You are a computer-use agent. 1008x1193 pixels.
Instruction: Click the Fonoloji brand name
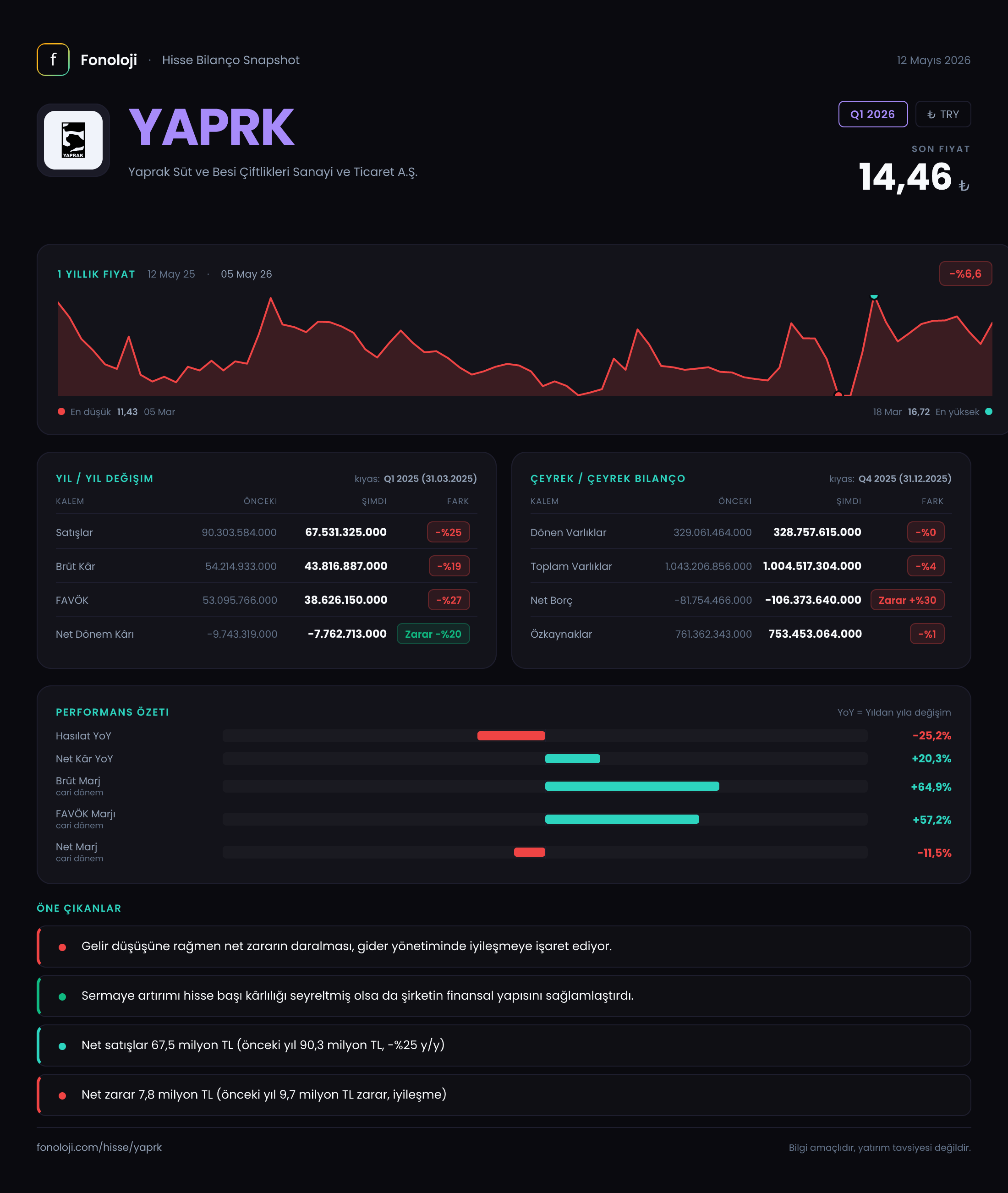[109, 60]
